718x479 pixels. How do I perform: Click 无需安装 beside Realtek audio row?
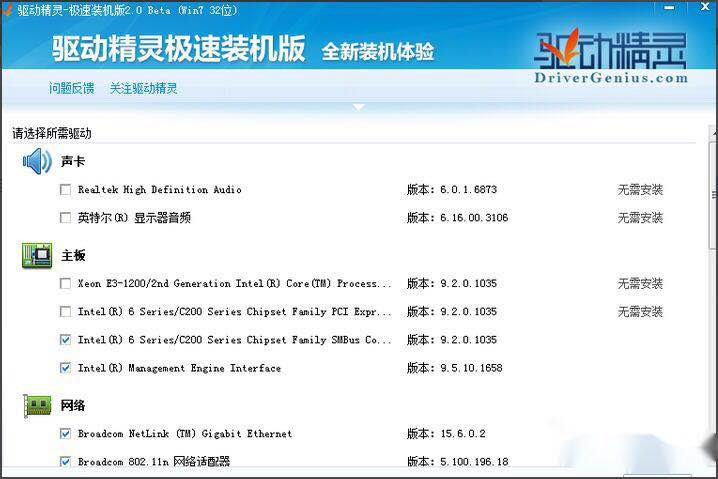(640, 190)
